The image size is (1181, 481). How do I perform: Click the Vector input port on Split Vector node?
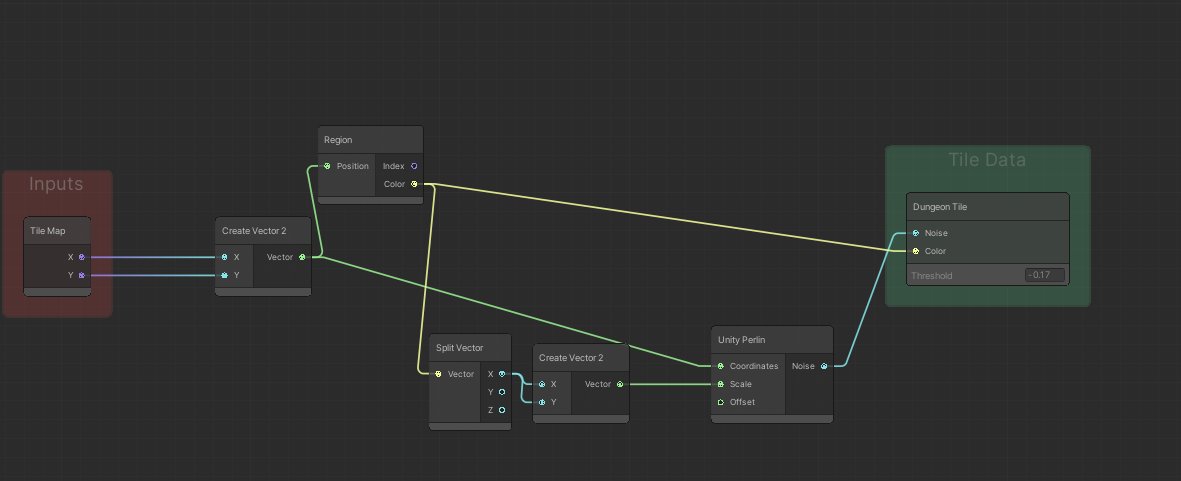click(438, 374)
